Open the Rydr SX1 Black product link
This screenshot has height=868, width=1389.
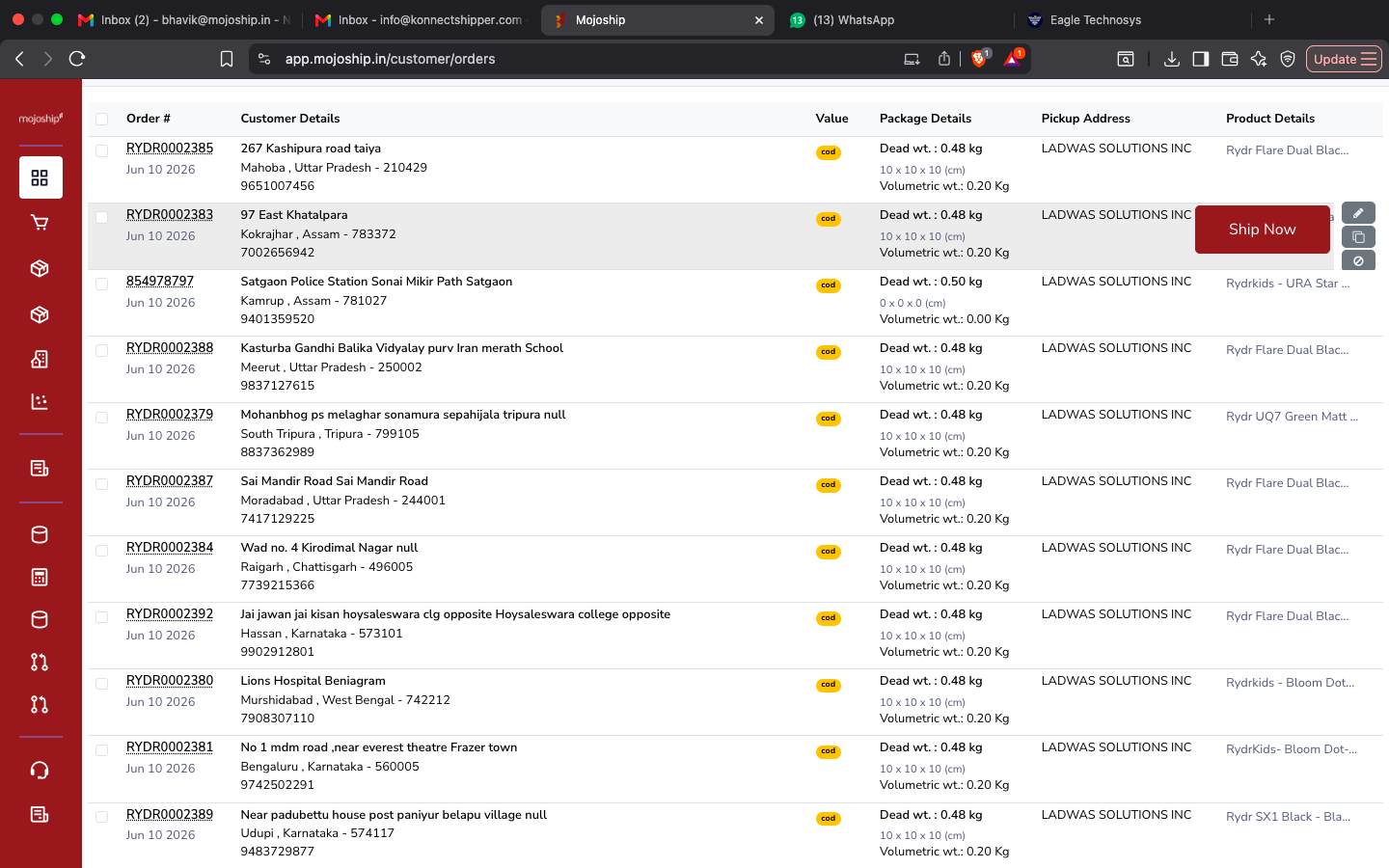point(1288,817)
